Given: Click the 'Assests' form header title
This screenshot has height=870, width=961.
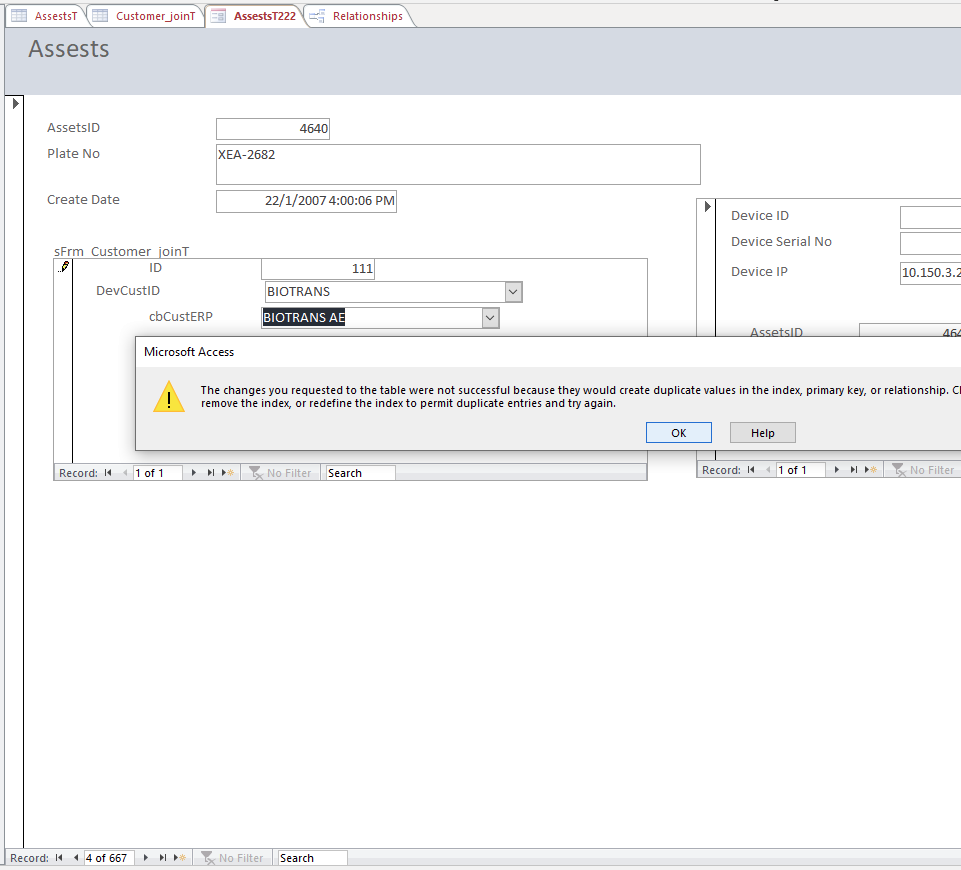Looking at the screenshot, I should pyautogui.click(x=69, y=49).
